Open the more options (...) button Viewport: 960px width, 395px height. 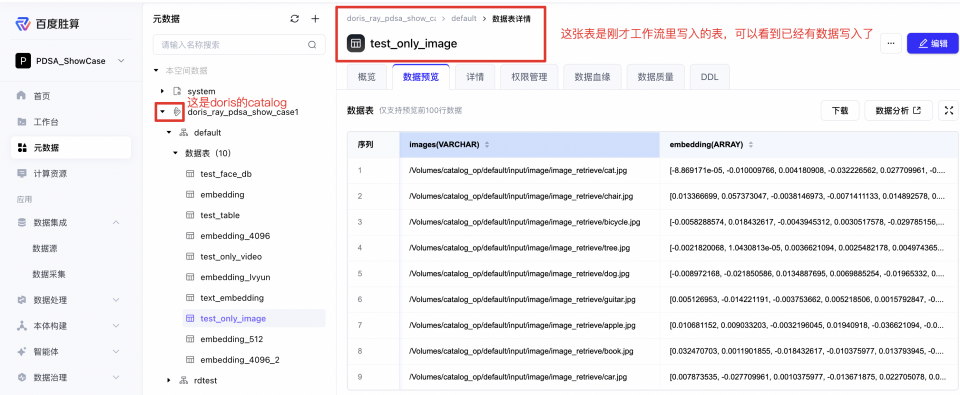[x=891, y=43]
